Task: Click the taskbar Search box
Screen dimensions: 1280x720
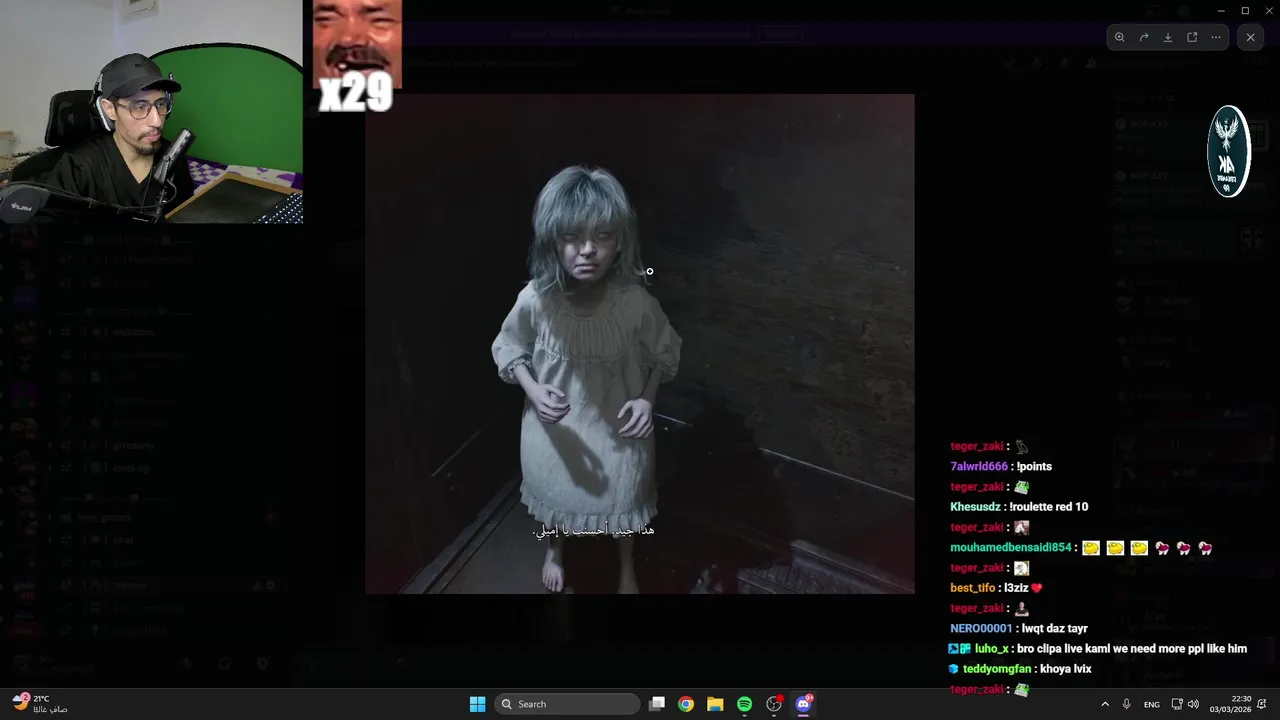Action: point(567,704)
